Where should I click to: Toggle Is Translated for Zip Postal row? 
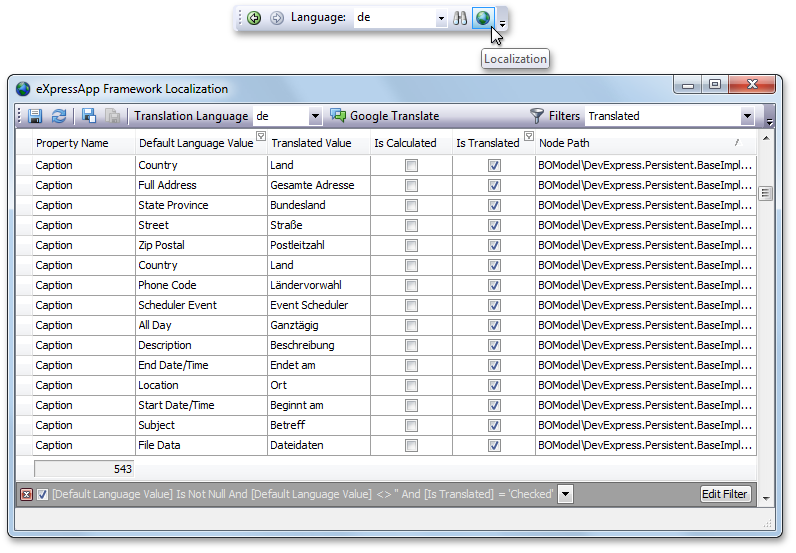(494, 245)
